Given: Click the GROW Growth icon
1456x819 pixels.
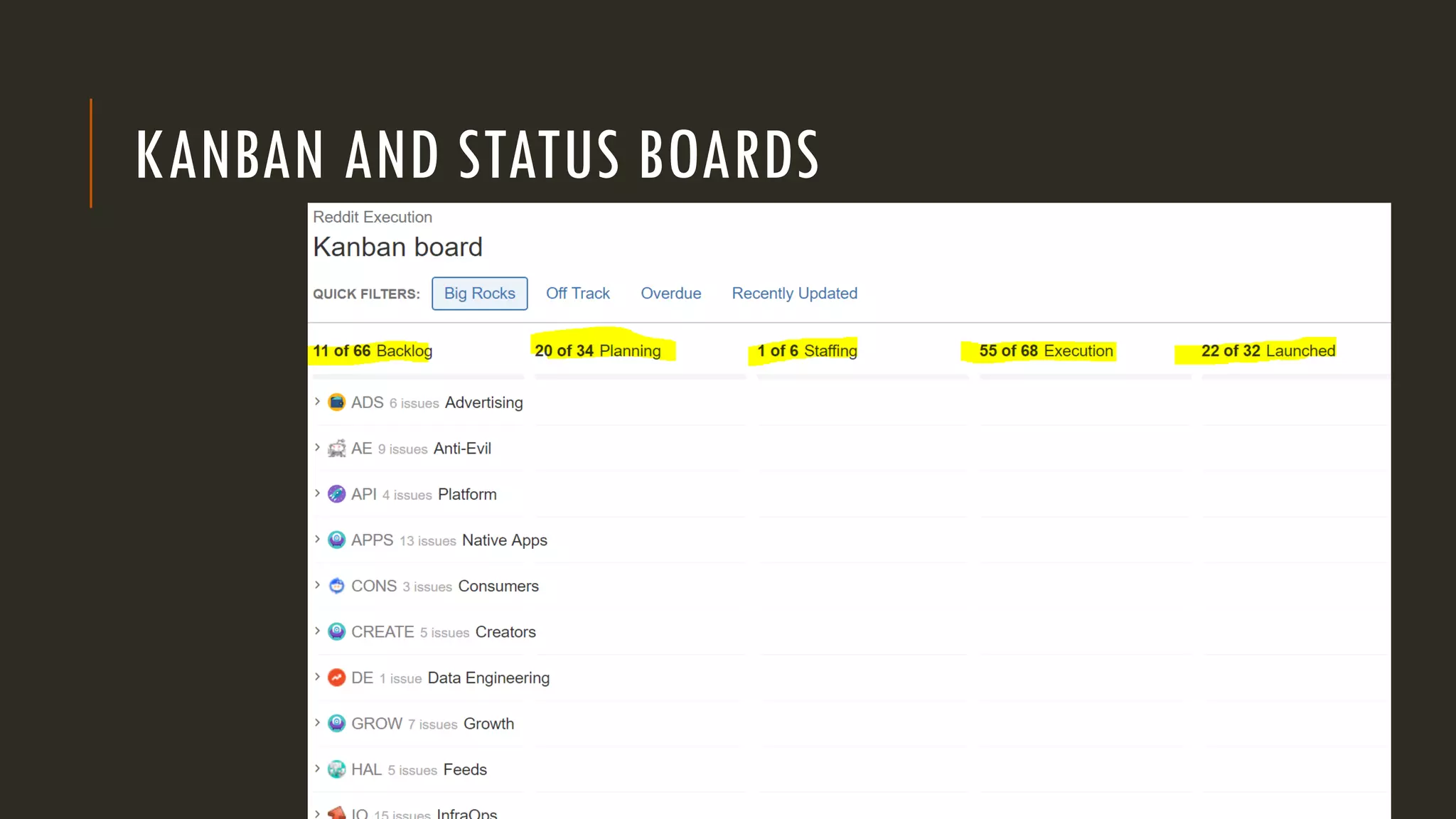Looking at the screenshot, I should click(336, 724).
